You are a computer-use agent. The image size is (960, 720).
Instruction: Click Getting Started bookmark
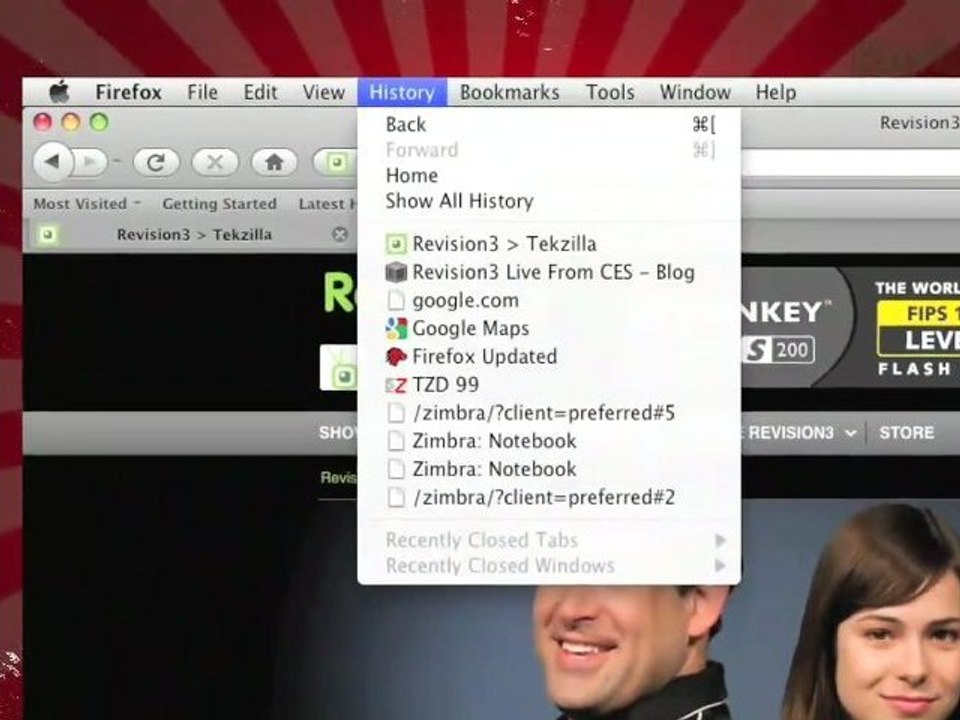[219, 204]
